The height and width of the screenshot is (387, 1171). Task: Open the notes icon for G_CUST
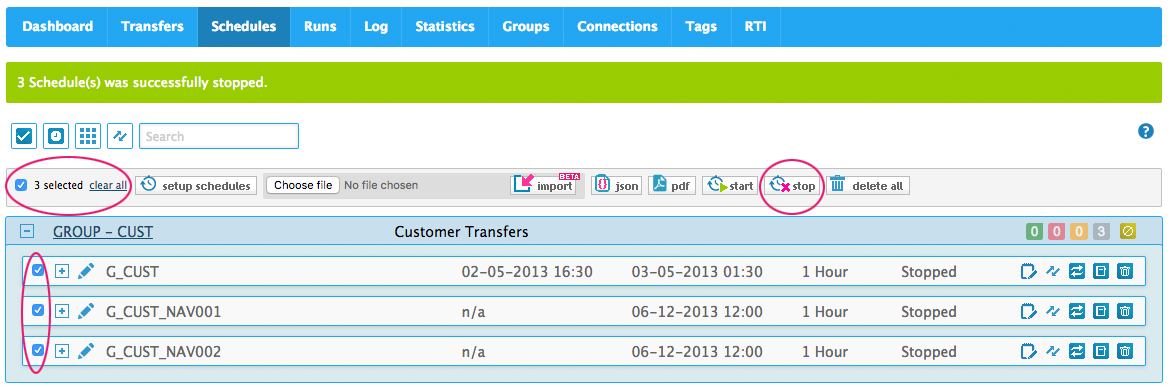[1028, 270]
